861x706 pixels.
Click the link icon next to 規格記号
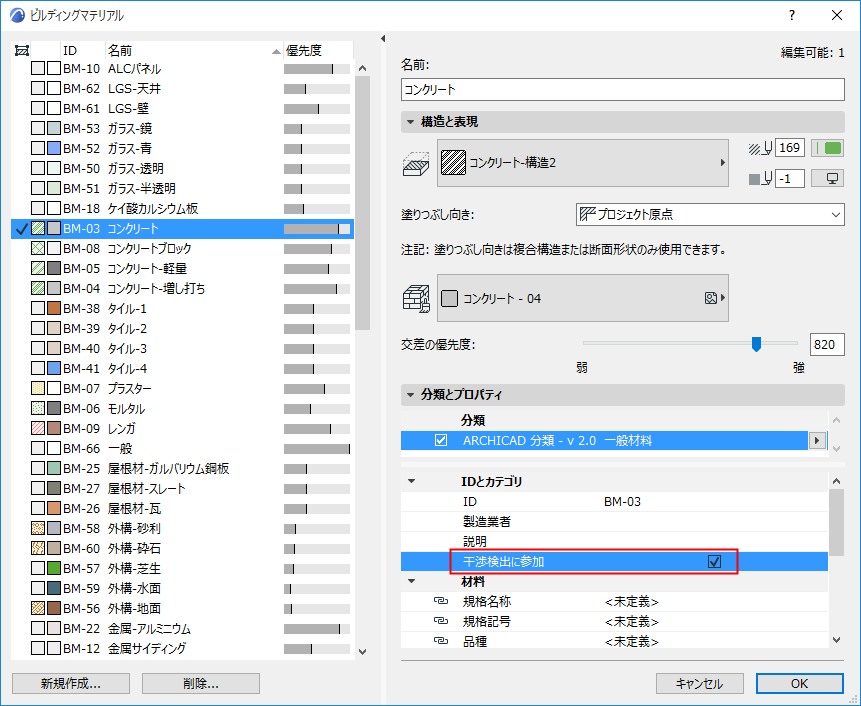(440, 621)
